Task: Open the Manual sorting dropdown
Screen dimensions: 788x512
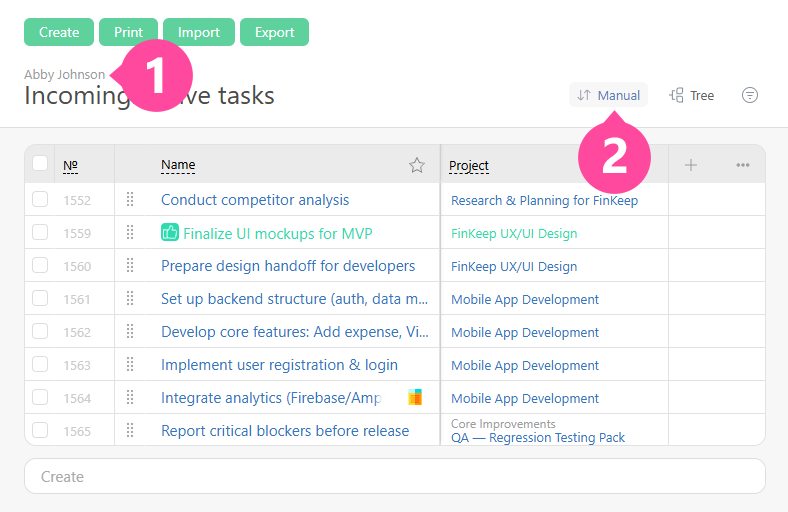Action: coord(609,95)
